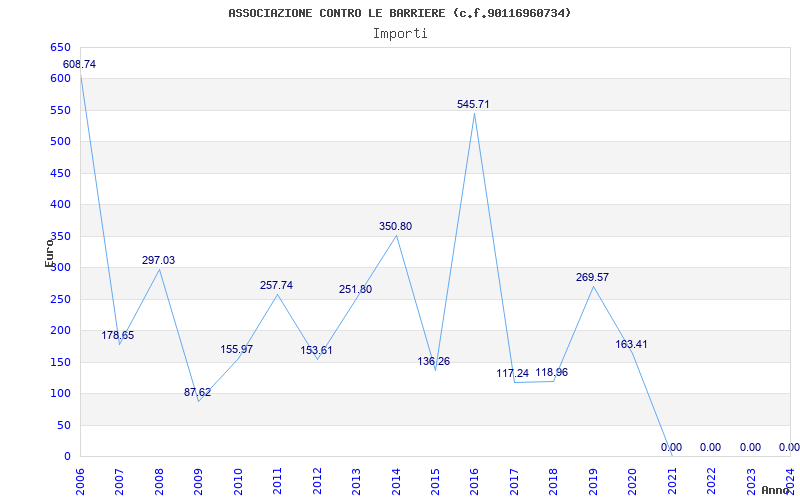
Task: Select the 117.24 data label
Action: (513, 373)
